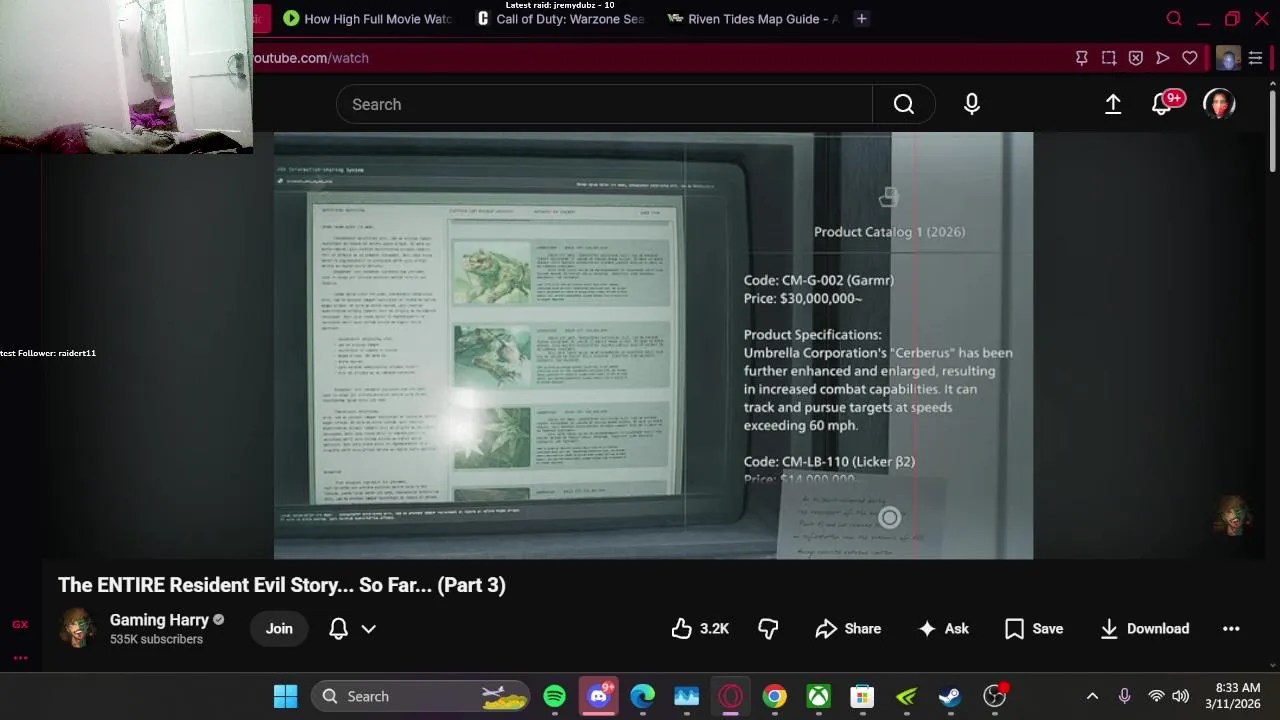This screenshot has height=720, width=1280.
Task: Open sidebar three-dot setup menu
Action: 20,658
